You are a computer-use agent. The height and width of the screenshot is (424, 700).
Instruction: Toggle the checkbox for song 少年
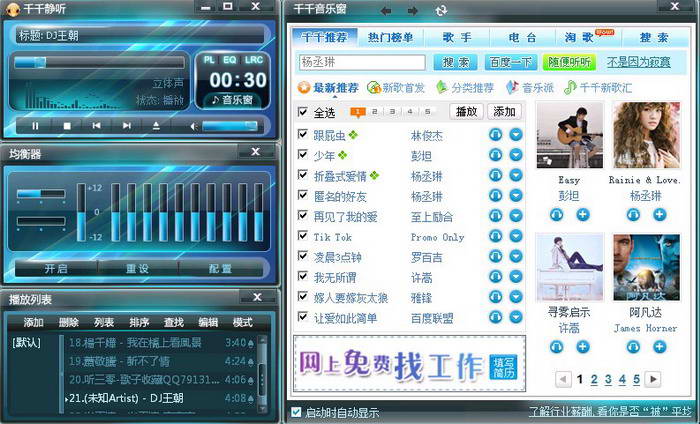(303, 155)
